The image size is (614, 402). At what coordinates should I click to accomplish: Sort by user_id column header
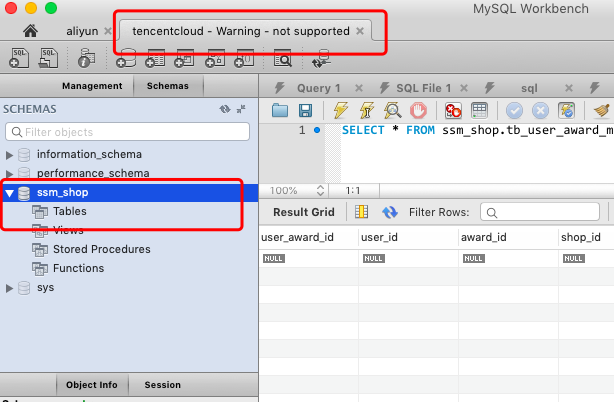[x=379, y=237]
